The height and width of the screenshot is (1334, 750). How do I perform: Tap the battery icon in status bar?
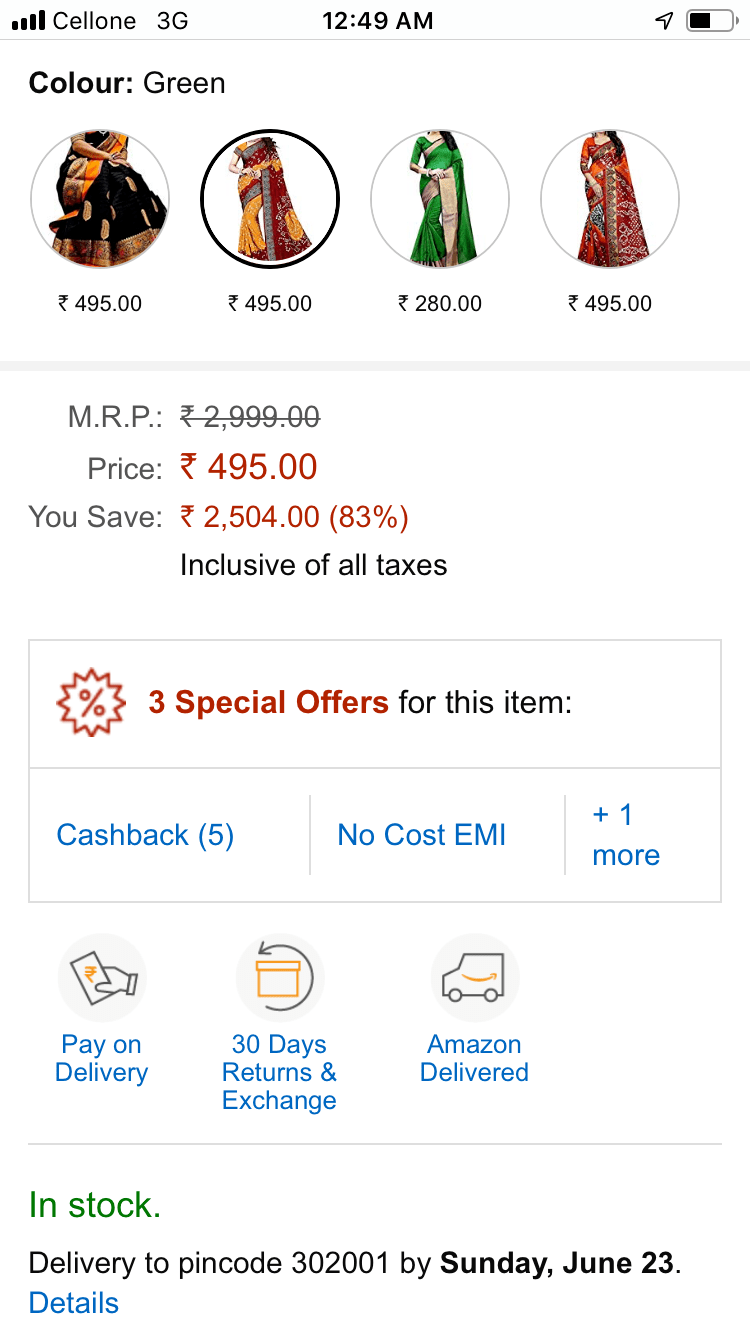(711, 21)
